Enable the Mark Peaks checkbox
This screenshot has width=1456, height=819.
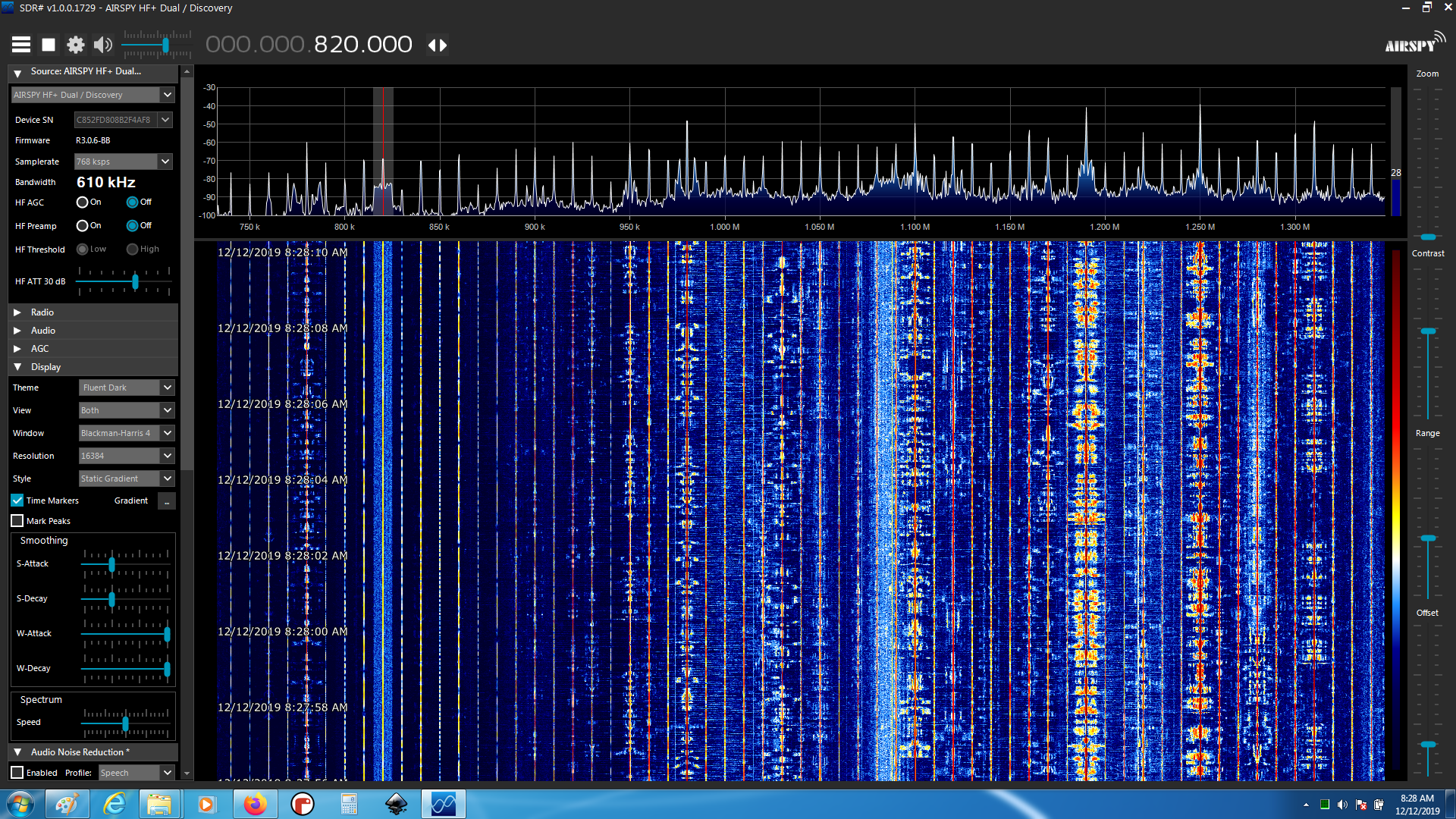tap(17, 521)
